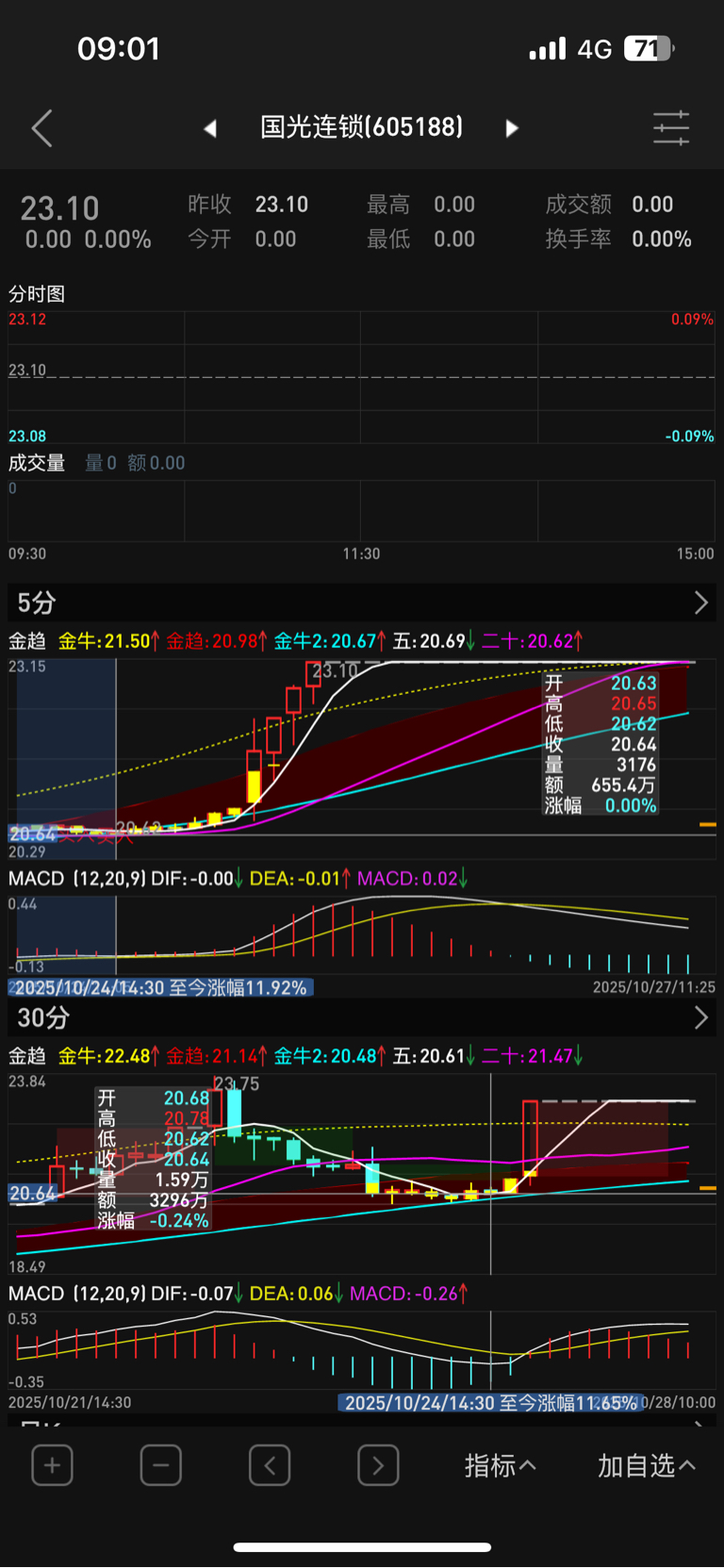The width and height of the screenshot is (724, 1568).
Task: Open the 加自选 watchlist menu
Action: (x=647, y=1465)
